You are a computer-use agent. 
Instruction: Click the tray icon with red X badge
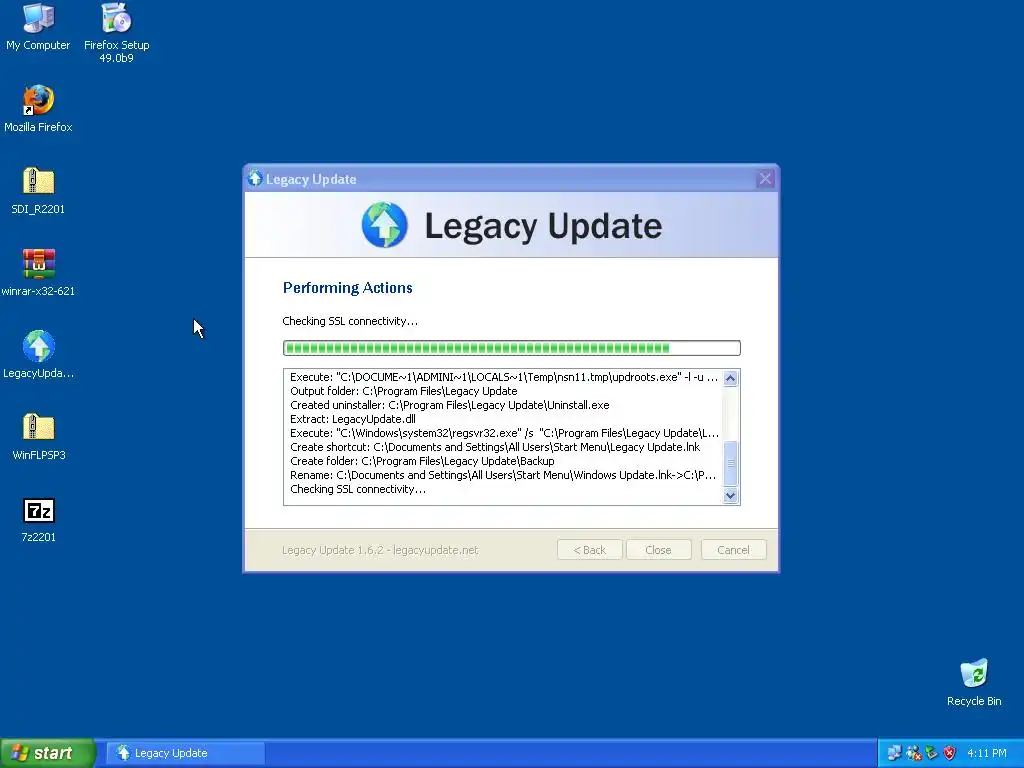coord(914,753)
